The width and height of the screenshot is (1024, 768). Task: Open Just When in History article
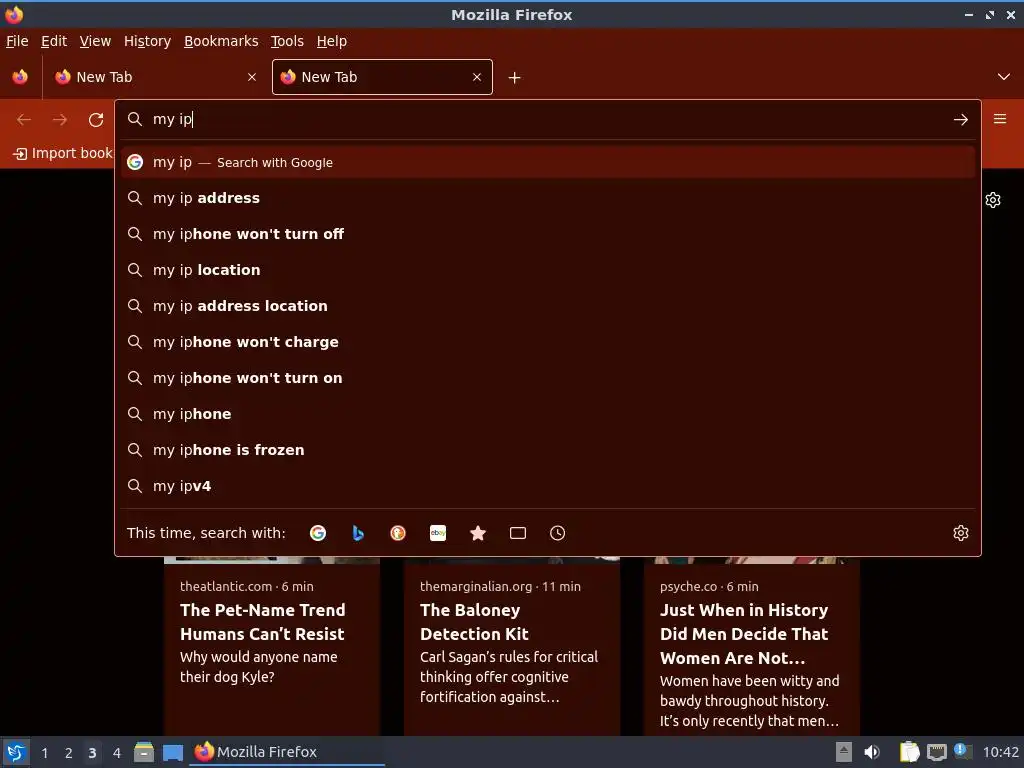[x=752, y=647]
